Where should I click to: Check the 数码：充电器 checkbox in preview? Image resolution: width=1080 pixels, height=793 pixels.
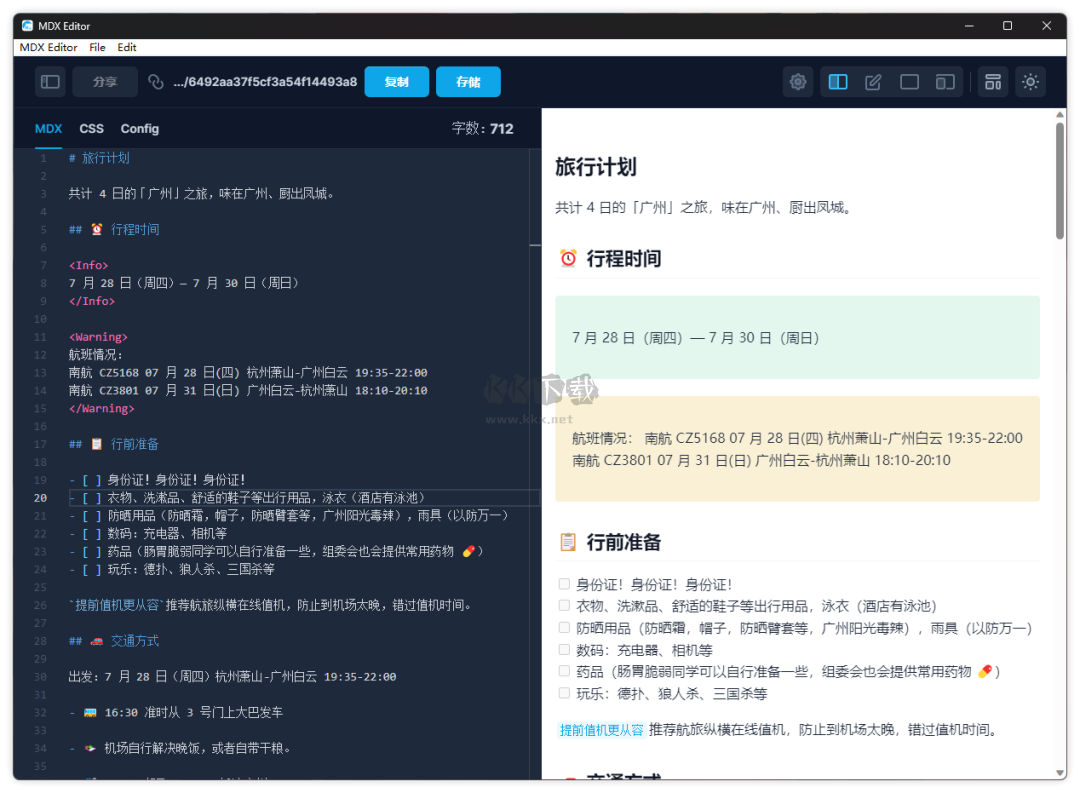(x=564, y=650)
